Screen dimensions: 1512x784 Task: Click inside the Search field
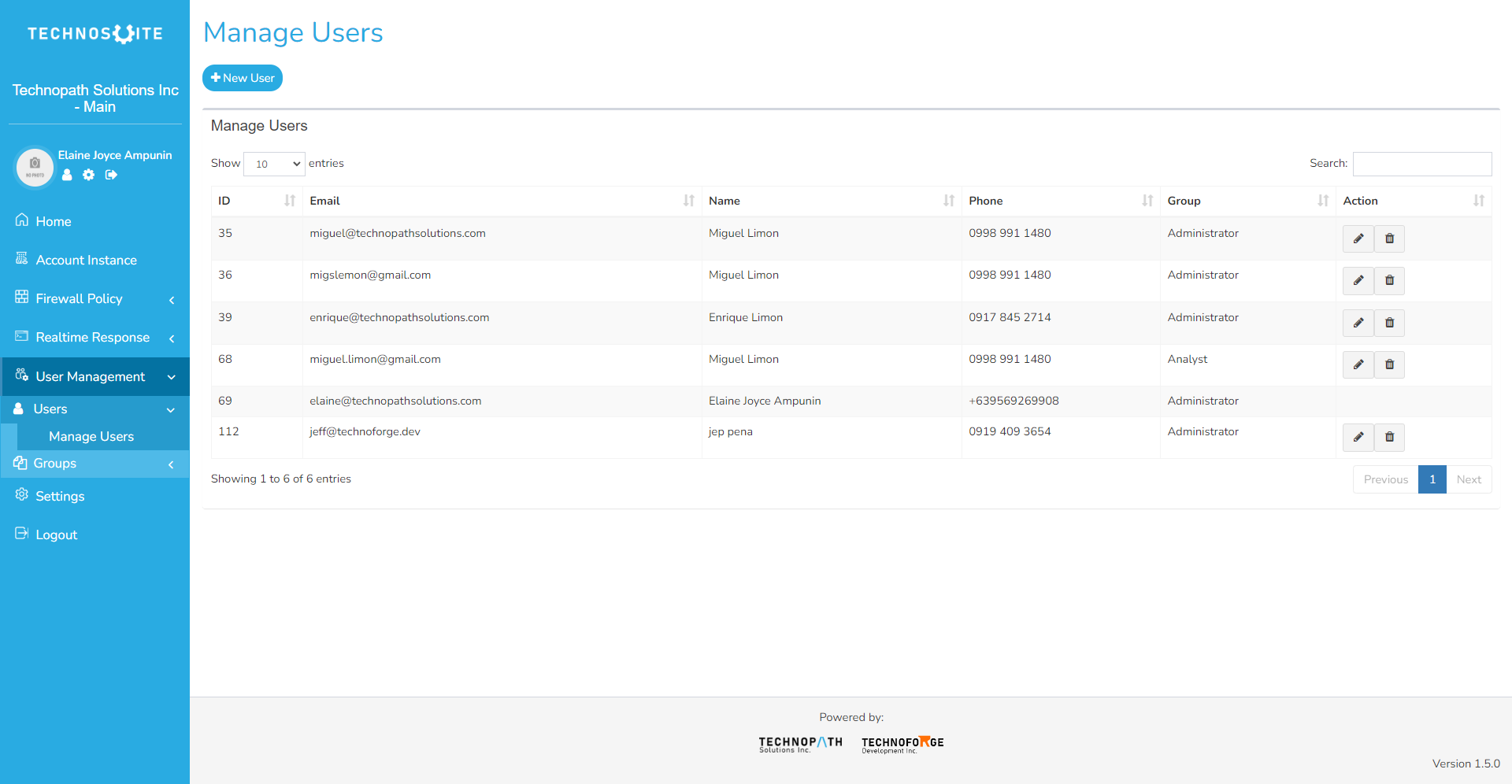[1421, 164]
